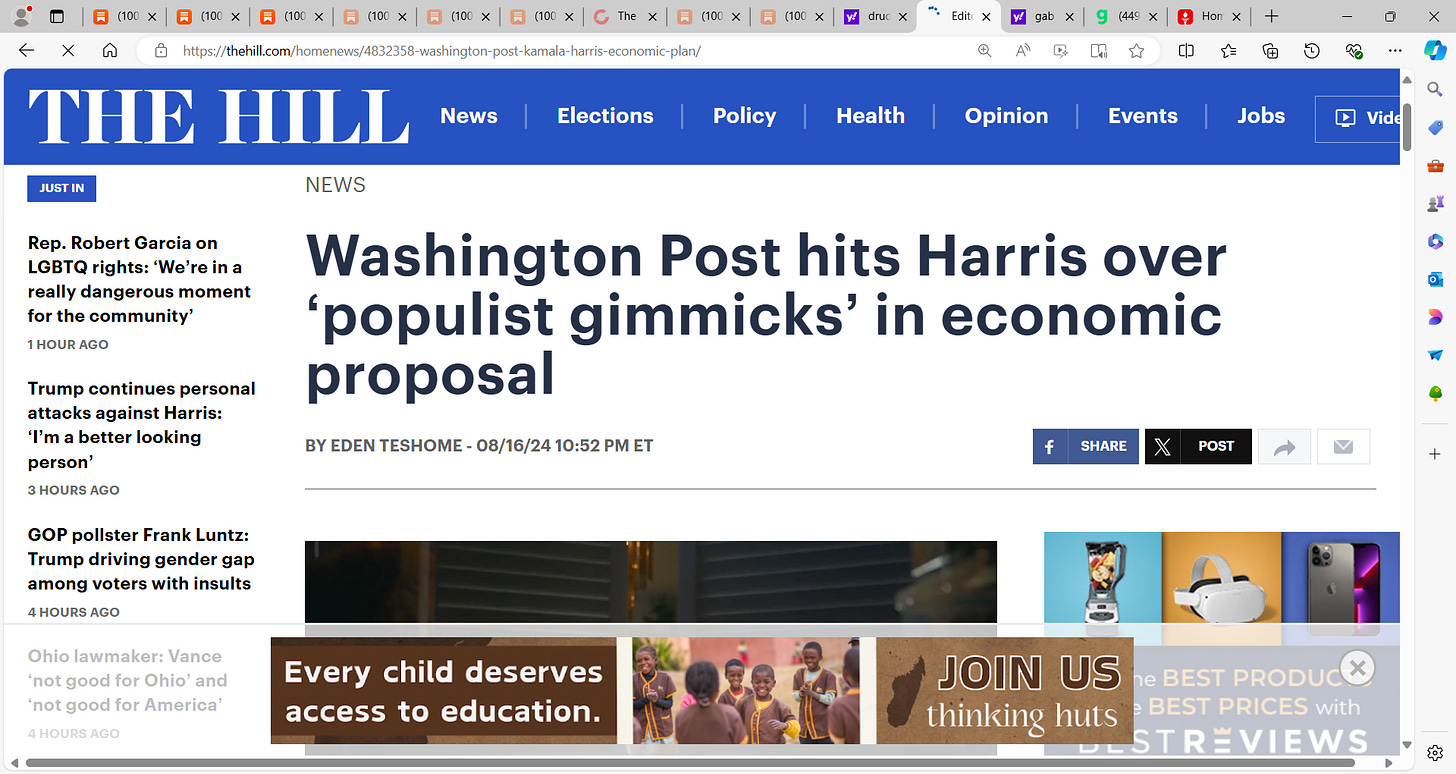Open Ohio lawmaker Vance story link

[x=127, y=680]
